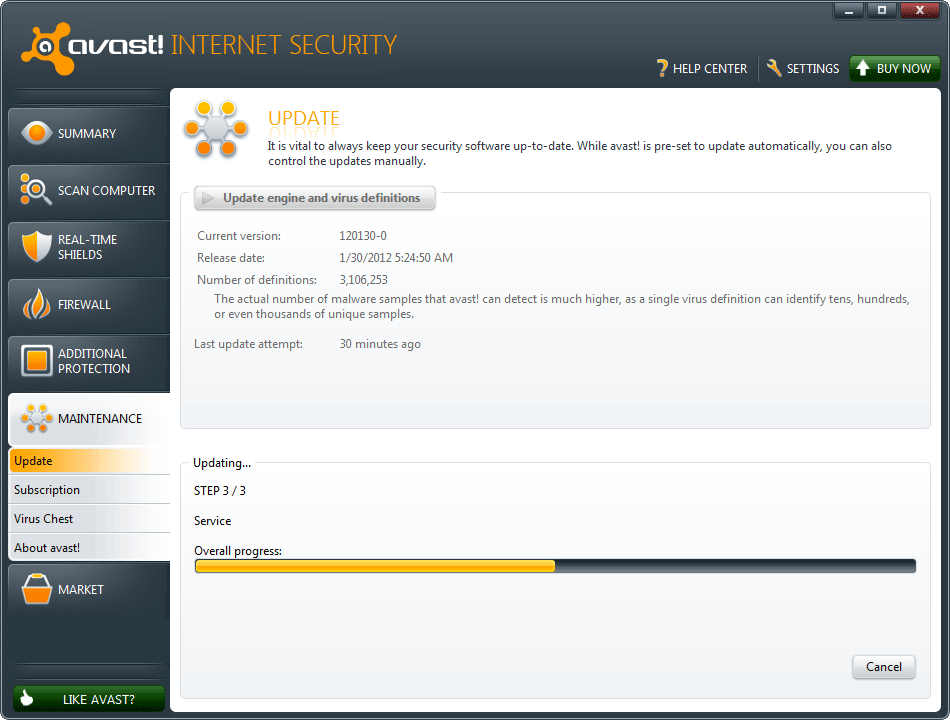Click the 'Release date:' label
This screenshot has height=720, width=950.
[231, 258]
